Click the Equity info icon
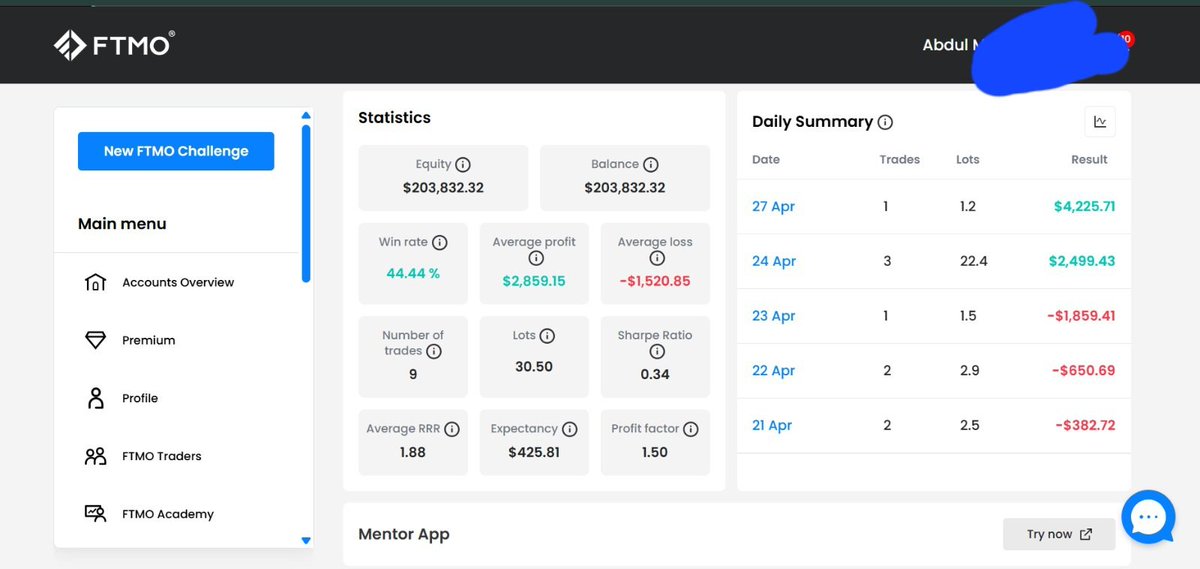 pyautogui.click(x=463, y=164)
